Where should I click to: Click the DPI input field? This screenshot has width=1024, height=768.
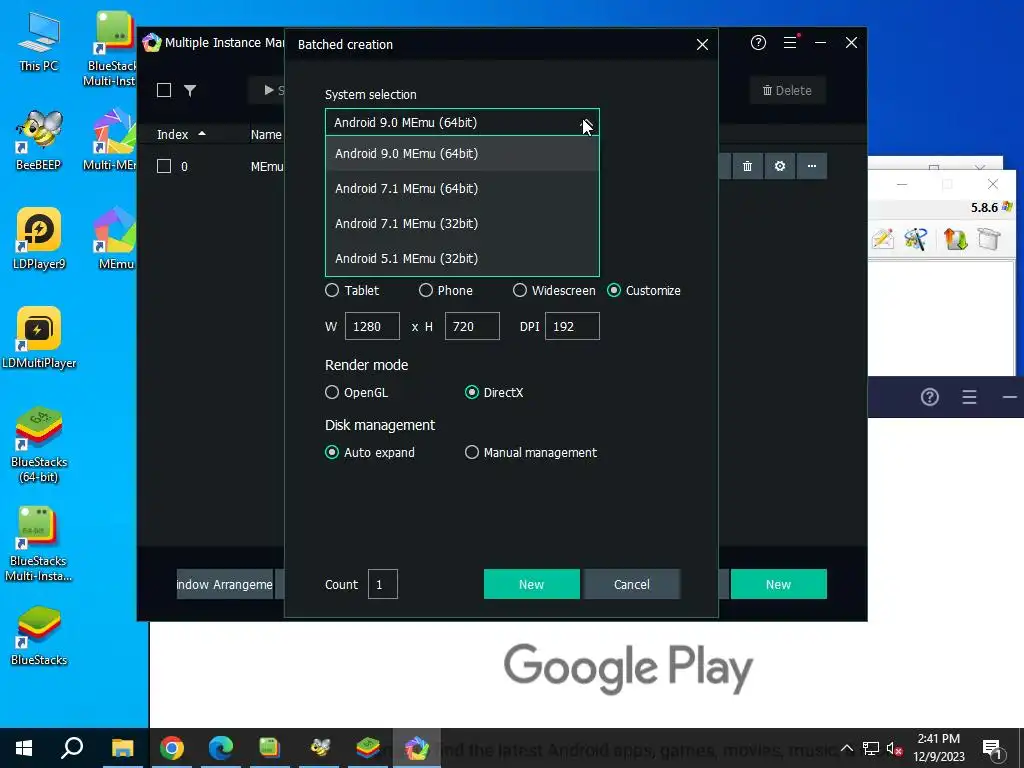(x=572, y=326)
